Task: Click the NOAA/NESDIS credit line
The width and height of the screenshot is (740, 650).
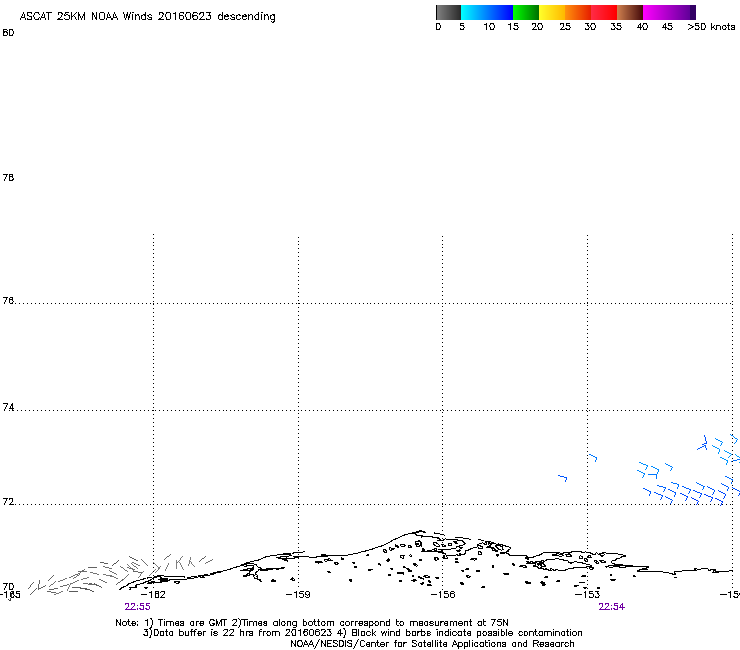Action: pyautogui.click(x=432, y=644)
